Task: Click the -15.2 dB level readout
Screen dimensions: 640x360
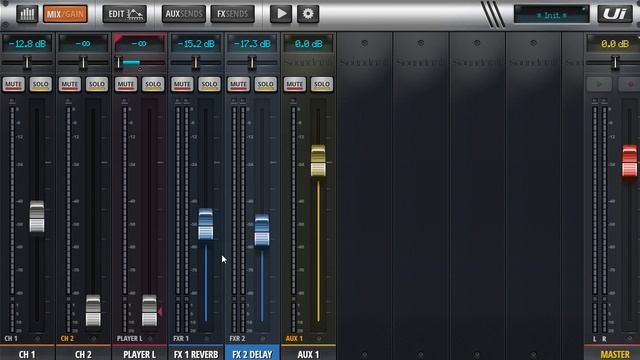Action: click(x=196, y=44)
